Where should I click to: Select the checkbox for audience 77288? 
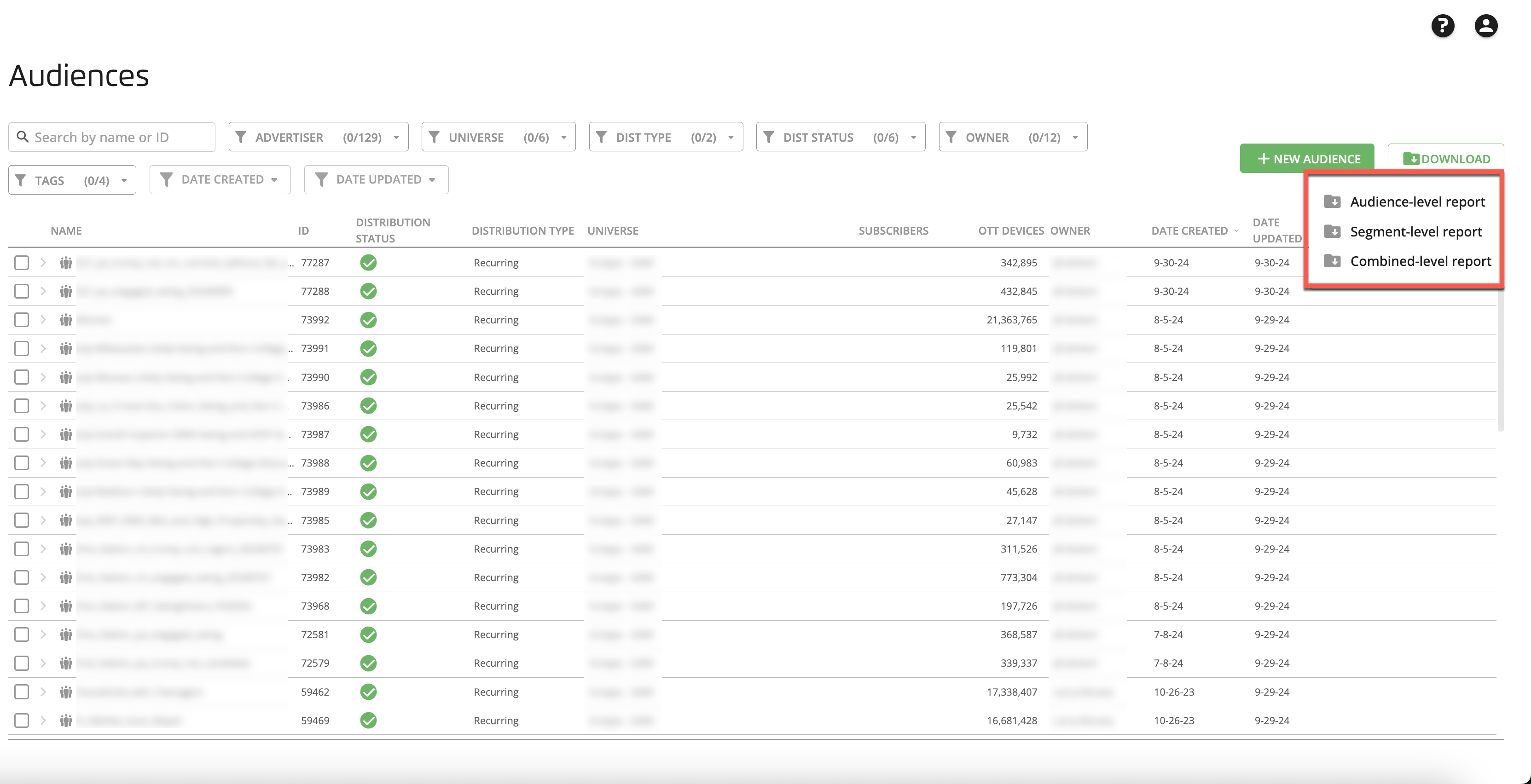pyautogui.click(x=21, y=291)
